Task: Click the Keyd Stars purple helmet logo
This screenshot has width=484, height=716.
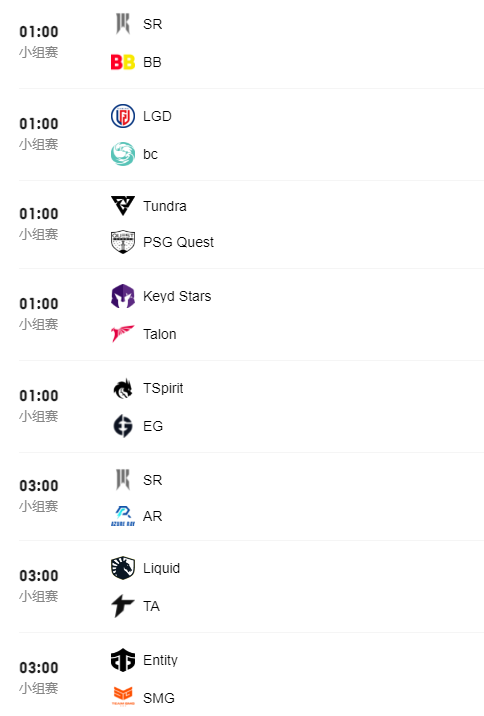Action: point(123,296)
